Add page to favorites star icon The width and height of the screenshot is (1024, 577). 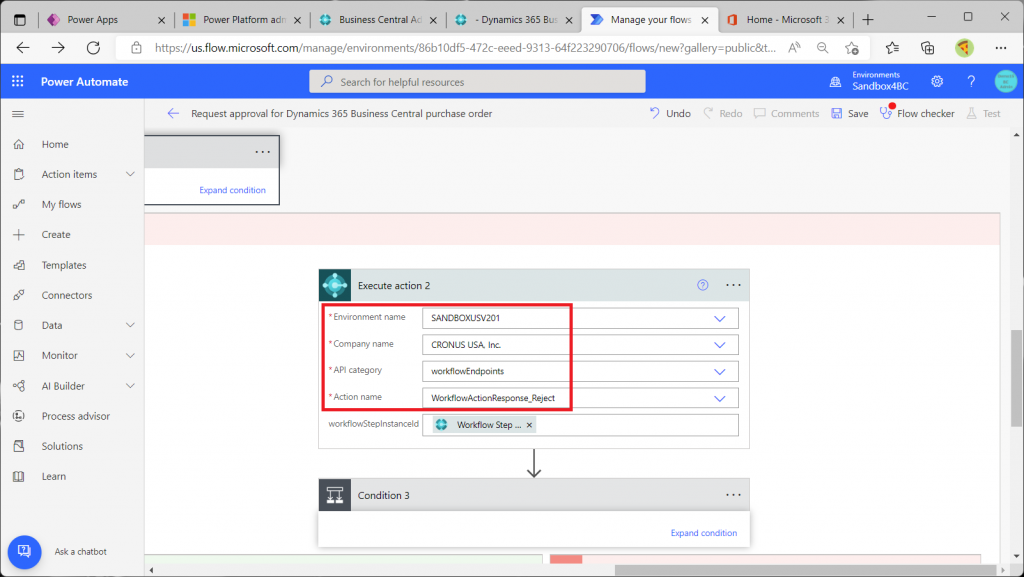click(852, 48)
